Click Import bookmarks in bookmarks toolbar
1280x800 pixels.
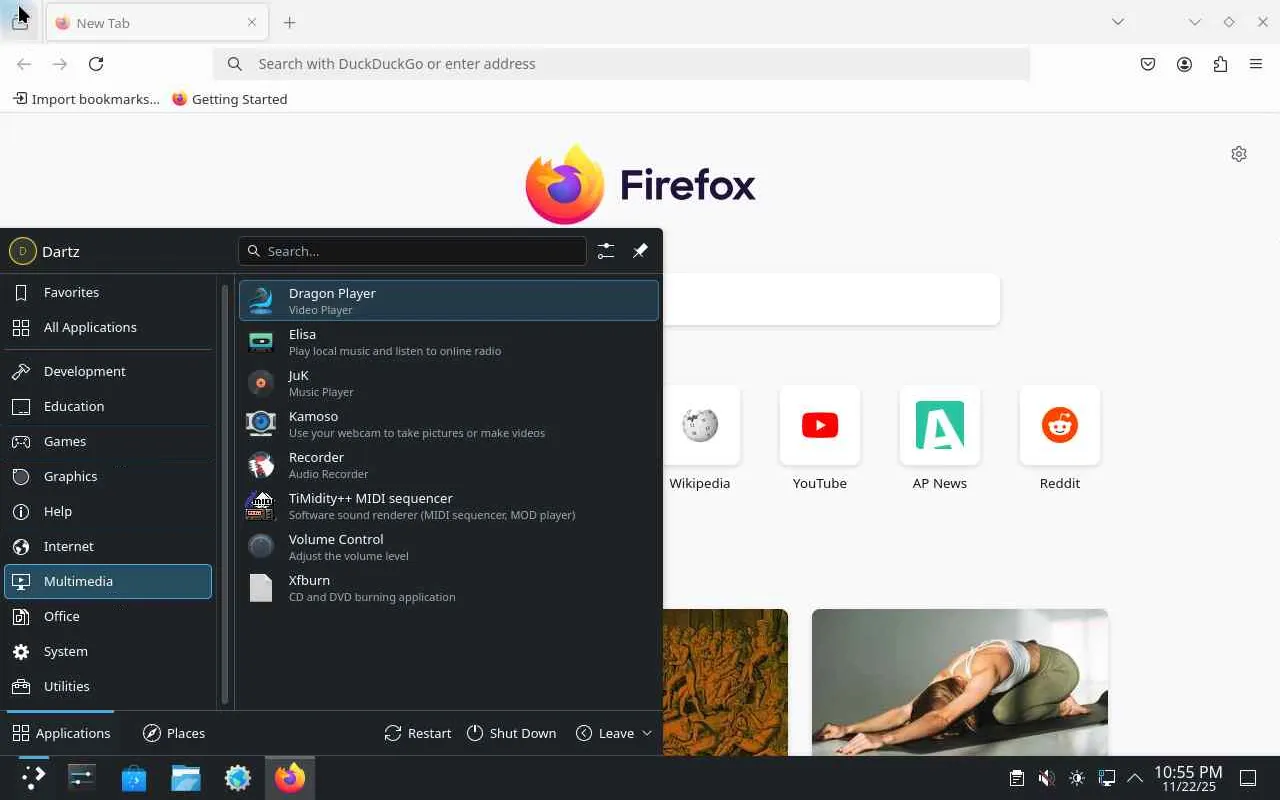tap(86, 99)
